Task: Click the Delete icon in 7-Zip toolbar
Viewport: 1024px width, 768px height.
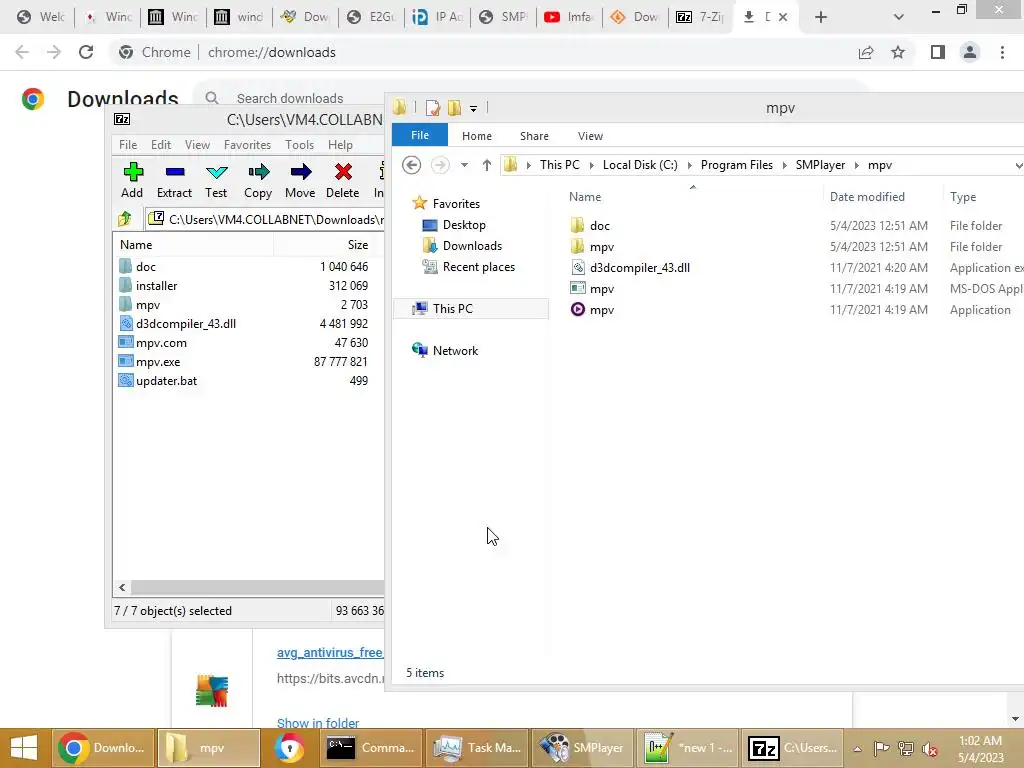Action: (343, 180)
